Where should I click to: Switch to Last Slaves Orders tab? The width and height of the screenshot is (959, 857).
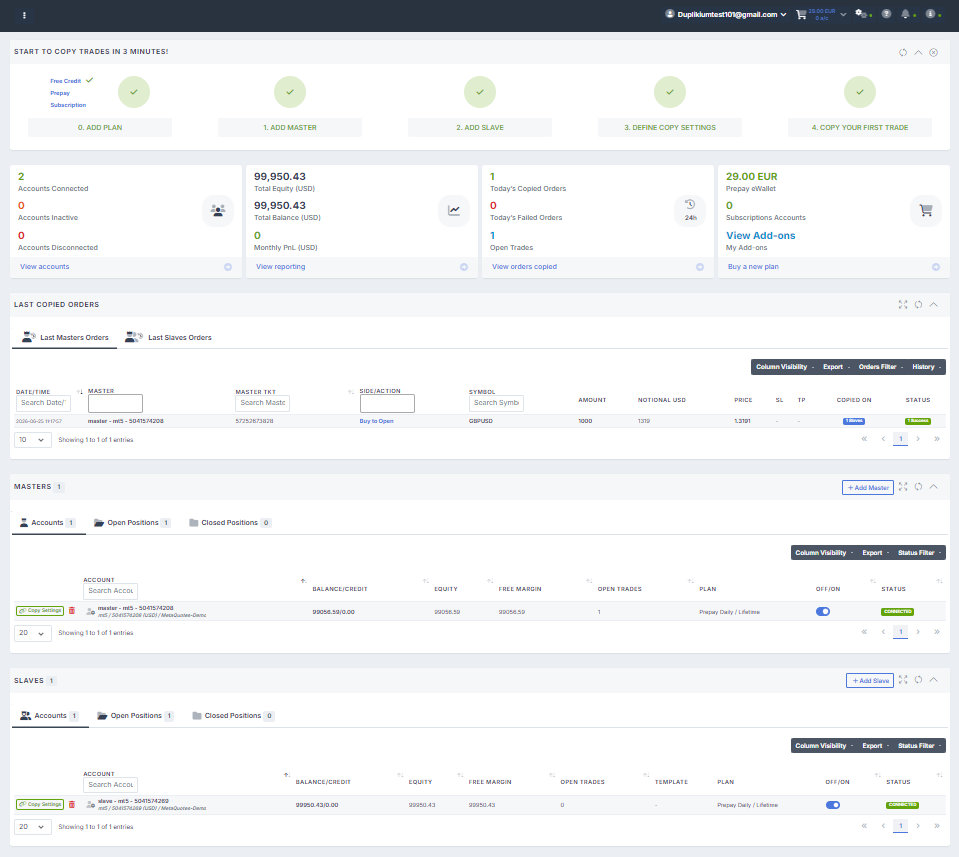click(x=168, y=338)
